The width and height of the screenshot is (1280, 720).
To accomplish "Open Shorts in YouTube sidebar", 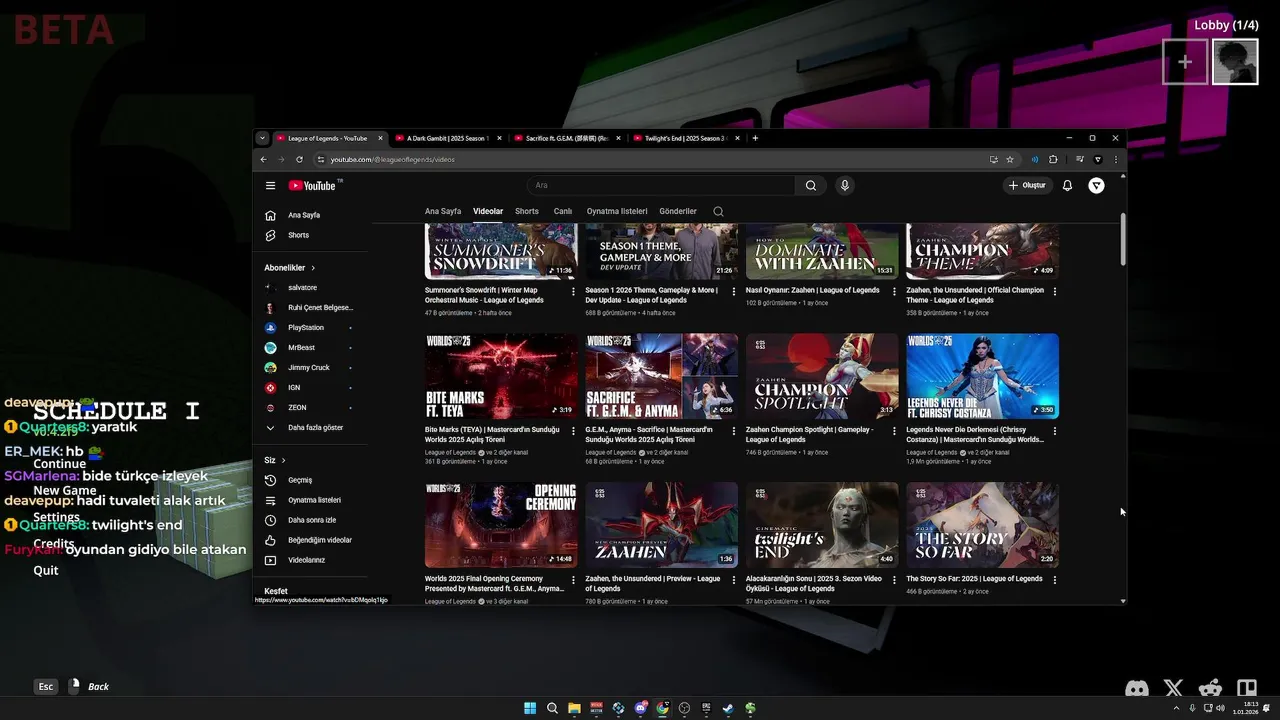I will coord(312,235).
